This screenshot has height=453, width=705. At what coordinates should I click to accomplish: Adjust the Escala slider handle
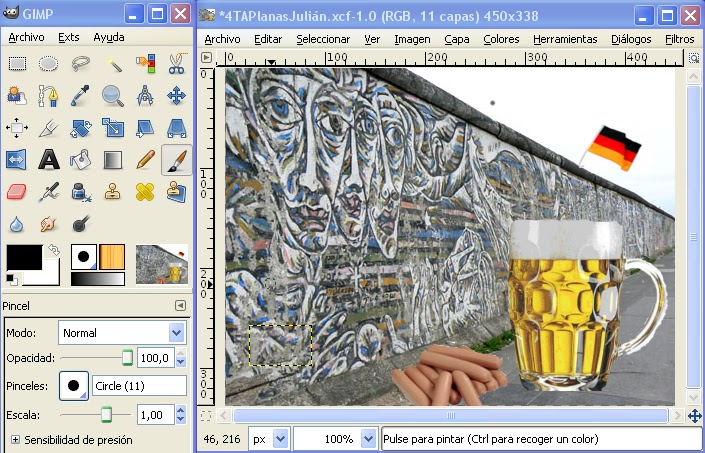[107, 414]
